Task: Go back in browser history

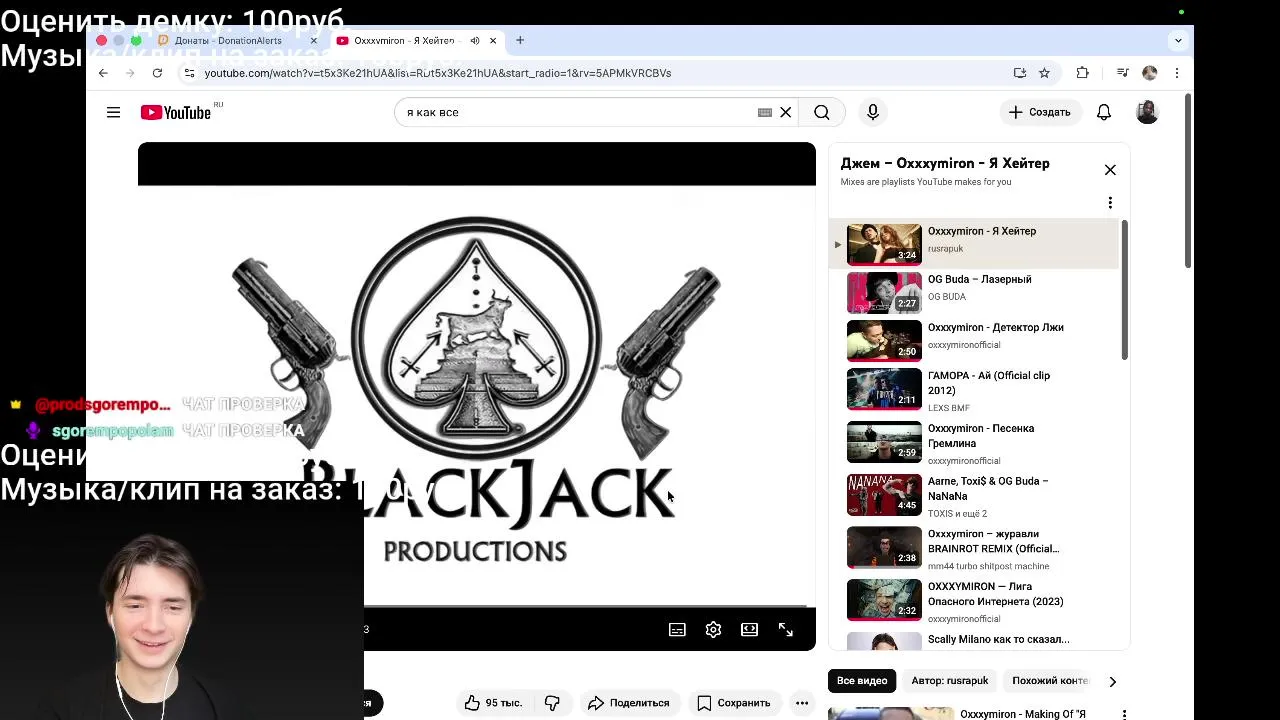Action: (103, 73)
